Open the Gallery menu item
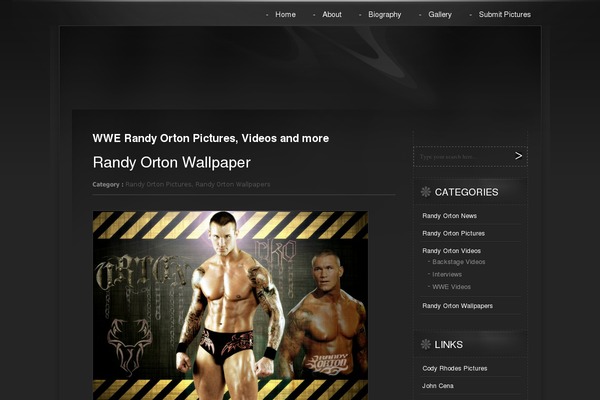Image resolution: width=600 pixels, height=400 pixels. tap(440, 15)
